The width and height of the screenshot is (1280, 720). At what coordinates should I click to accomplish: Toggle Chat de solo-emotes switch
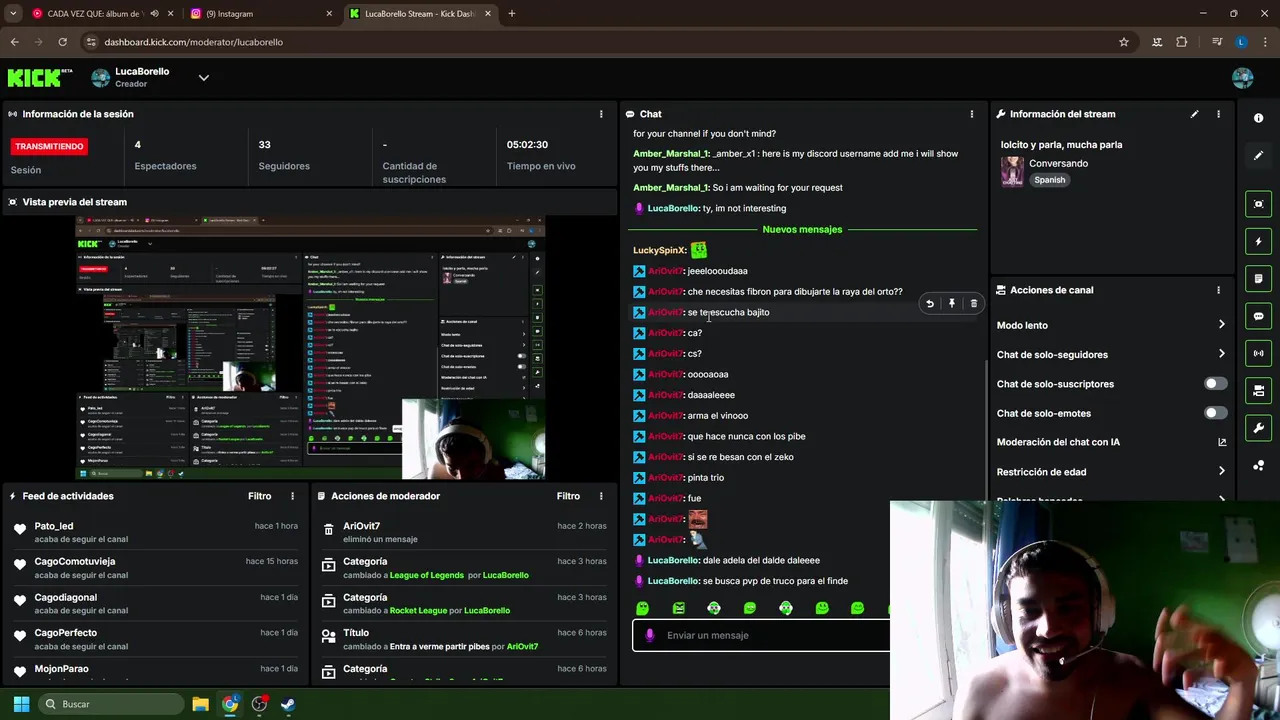pos(1216,413)
